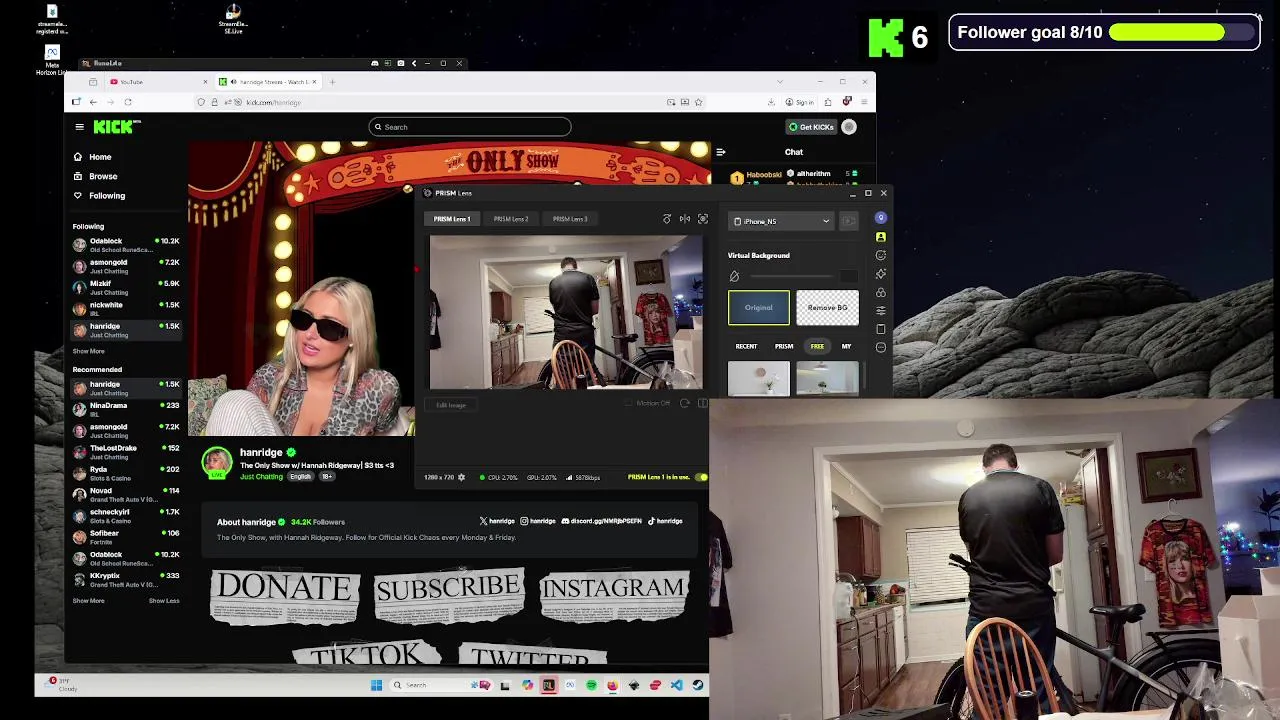The image size is (1280, 720).
Task: Switch to FREE backgrounds tab
Action: pyautogui.click(x=818, y=347)
